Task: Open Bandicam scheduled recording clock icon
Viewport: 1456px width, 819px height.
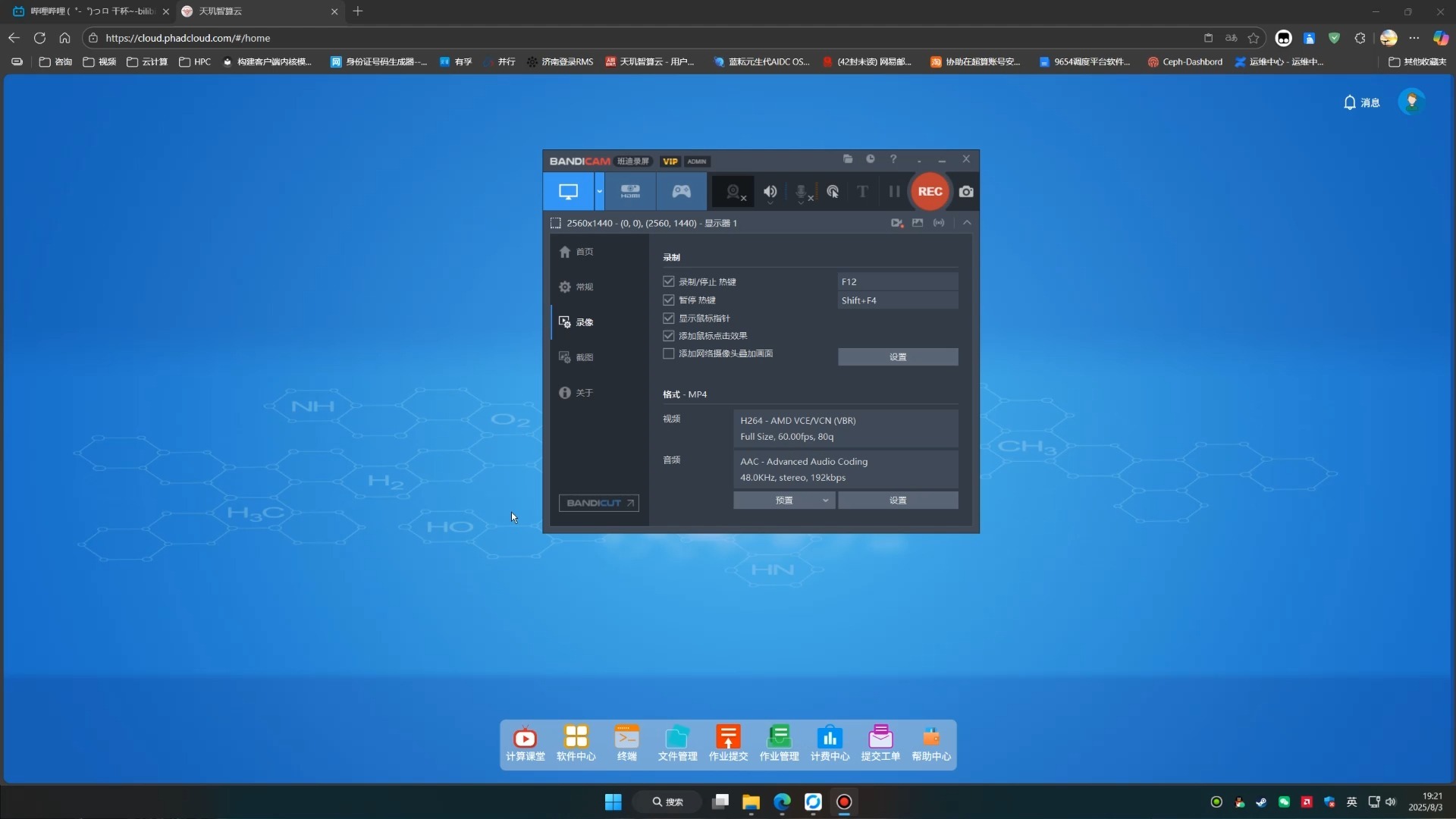Action: click(x=871, y=159)
